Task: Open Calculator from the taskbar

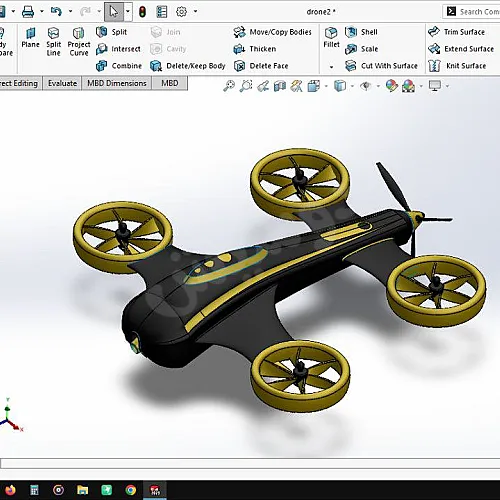Action: (x=34, y=490)
